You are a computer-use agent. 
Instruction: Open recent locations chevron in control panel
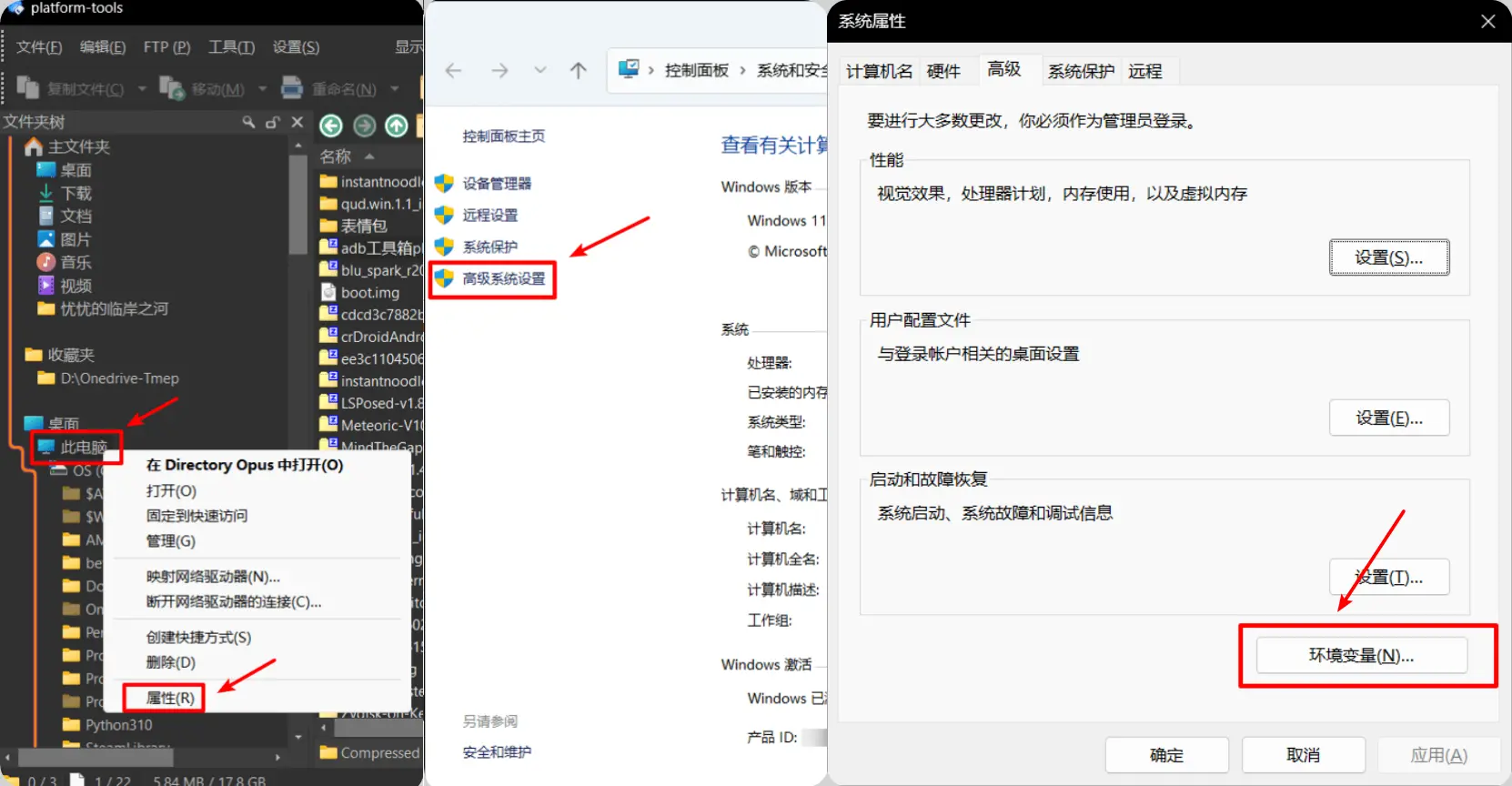(540, 70)
